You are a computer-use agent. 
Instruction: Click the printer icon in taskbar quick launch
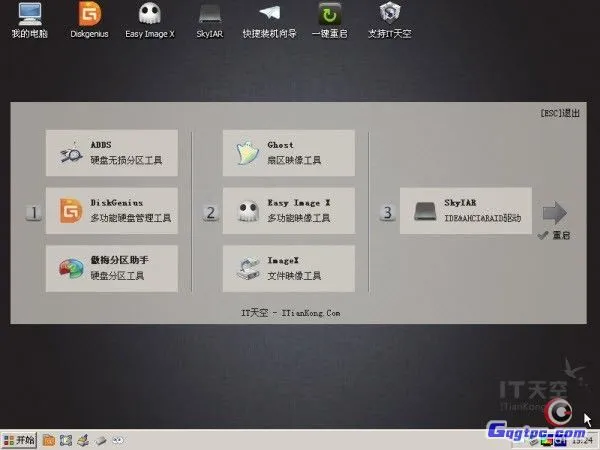click(x=83, y=439)
